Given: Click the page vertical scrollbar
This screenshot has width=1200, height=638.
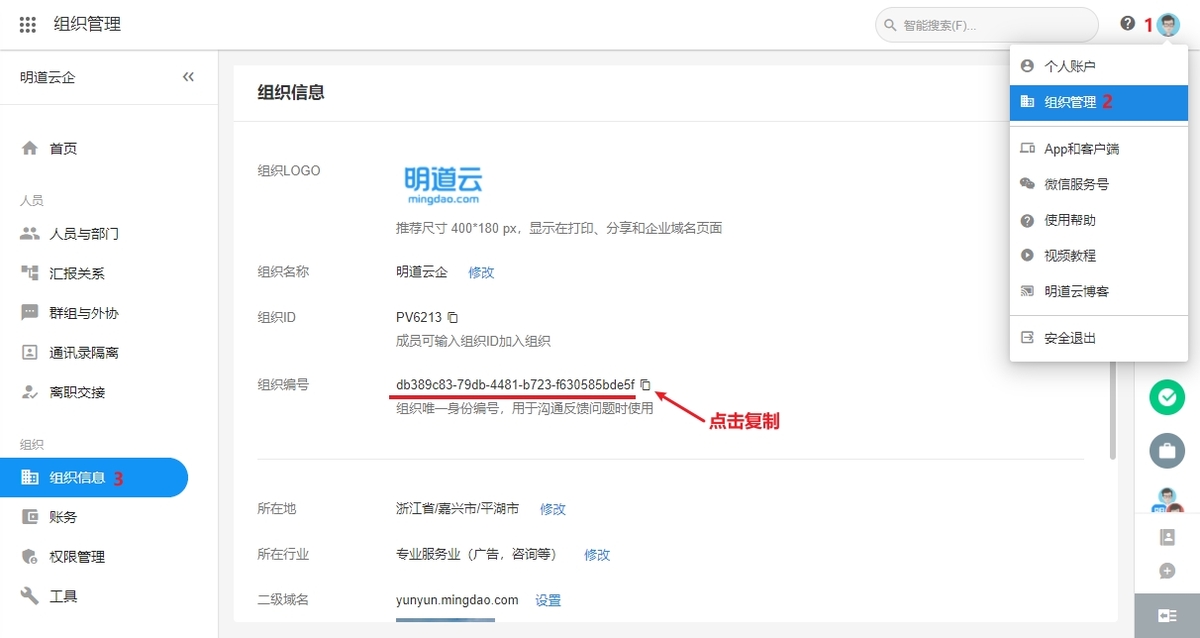Looking at the screenshot, I should 1113,409.
